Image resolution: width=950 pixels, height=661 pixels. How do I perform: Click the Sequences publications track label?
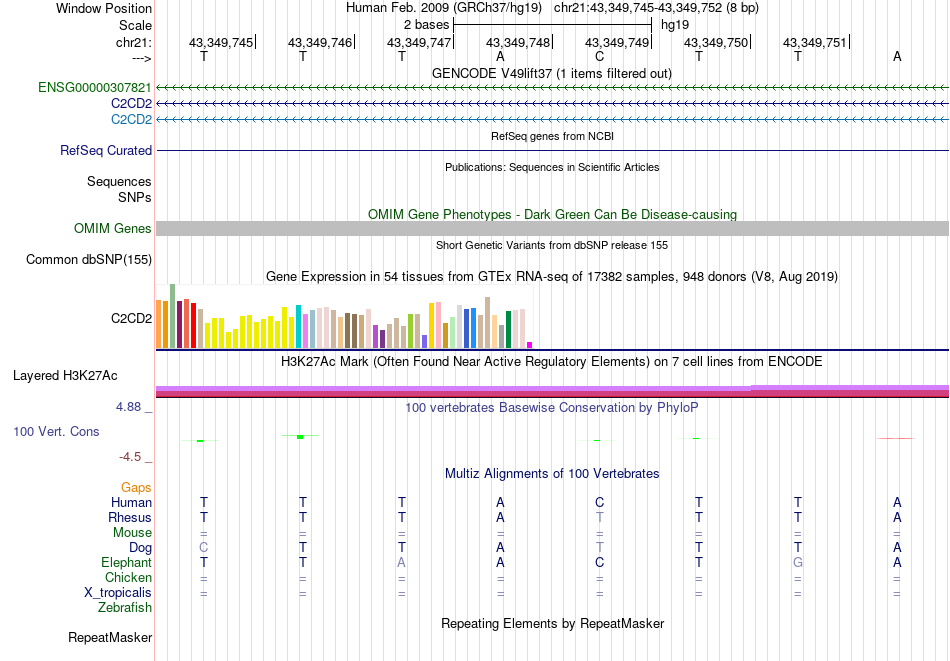119,181
